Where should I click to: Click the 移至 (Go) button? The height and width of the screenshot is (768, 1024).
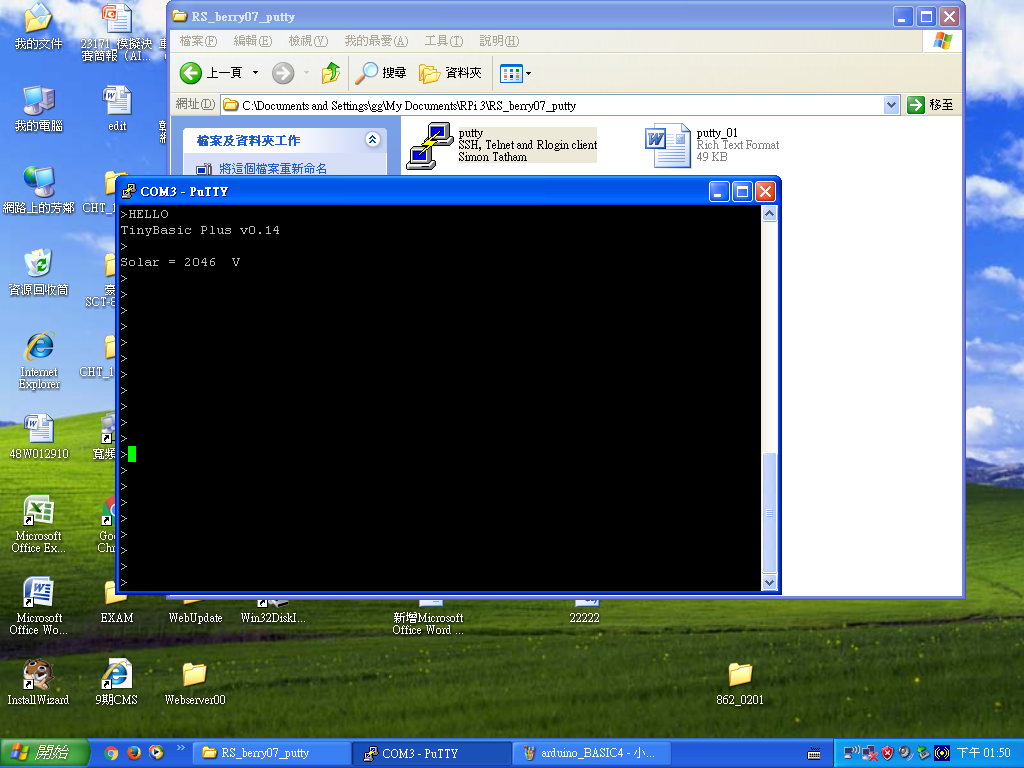pos(932,105)
